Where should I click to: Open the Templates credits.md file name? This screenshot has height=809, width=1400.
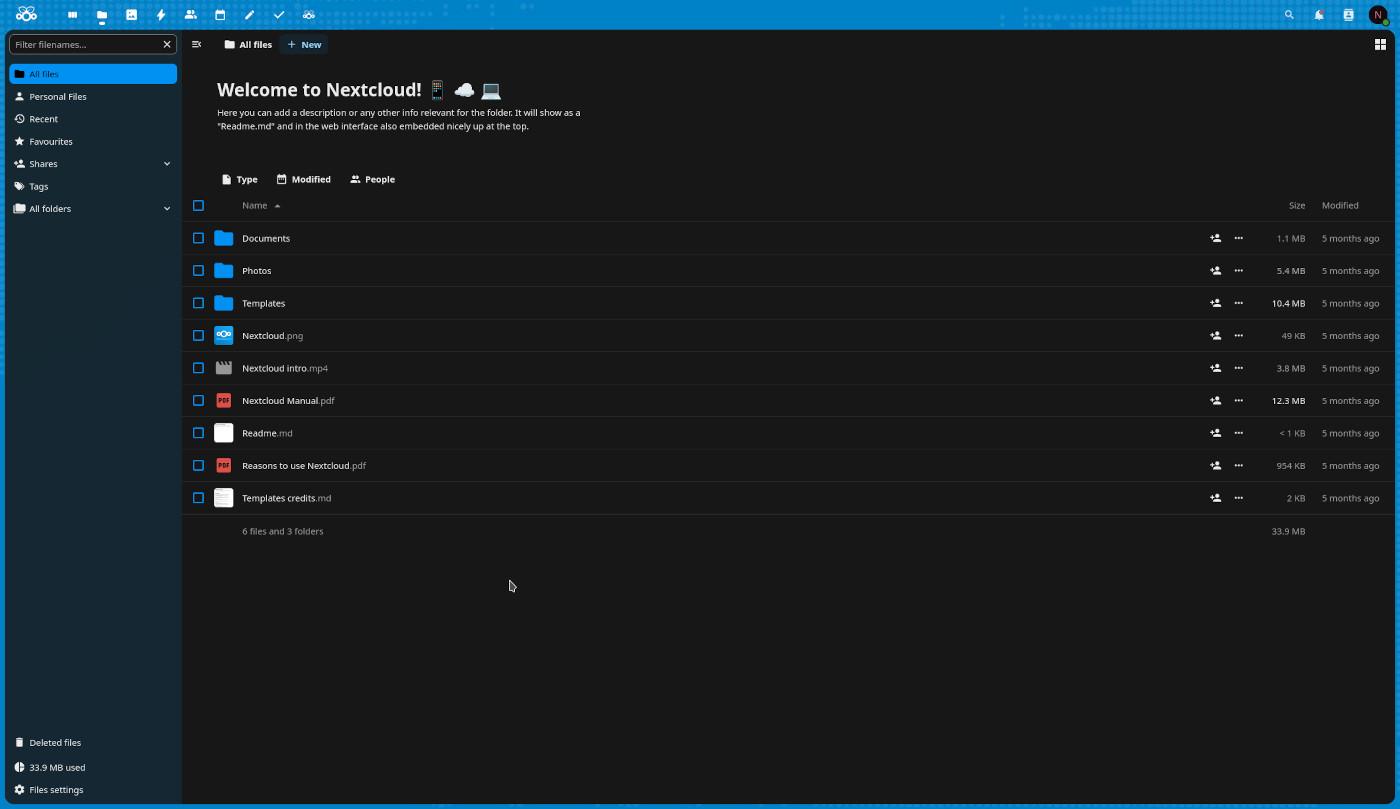click(x=286, y=498)
